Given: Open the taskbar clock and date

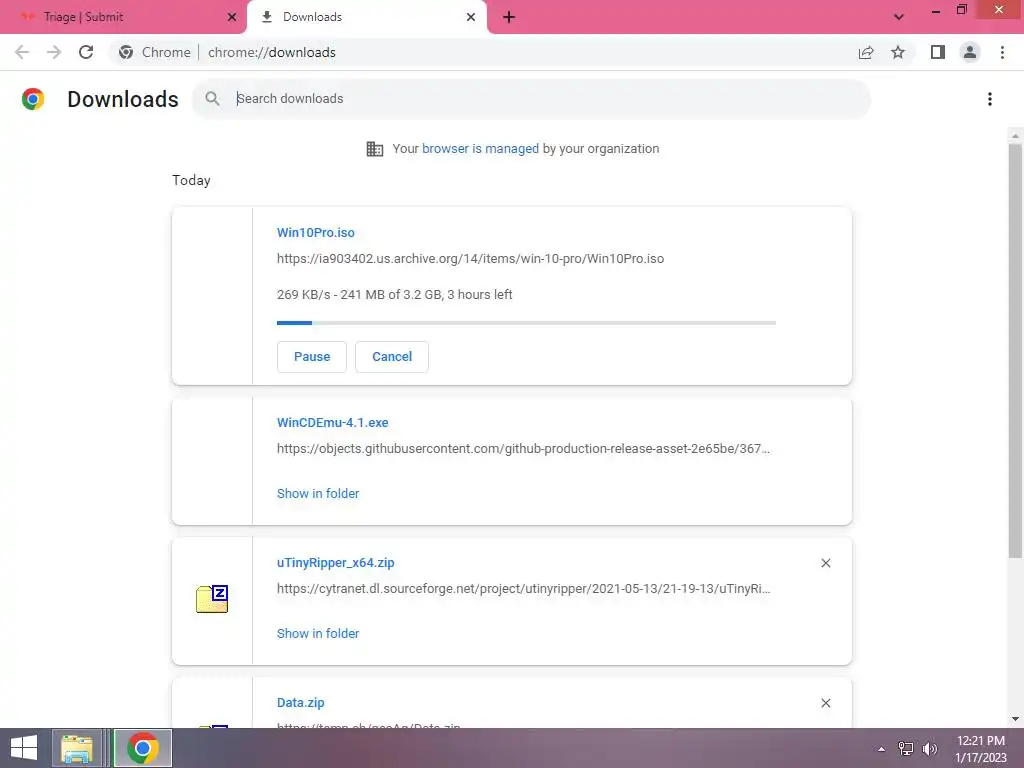Looking at the screenshot, I should pyautogui.click(x=981, y=749).
